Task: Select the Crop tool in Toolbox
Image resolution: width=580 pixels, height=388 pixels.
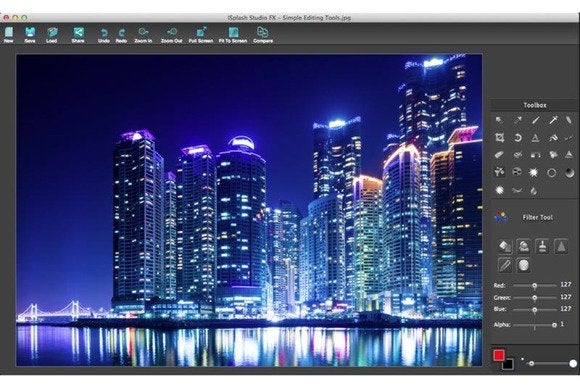Action: [x=499, y=138]
